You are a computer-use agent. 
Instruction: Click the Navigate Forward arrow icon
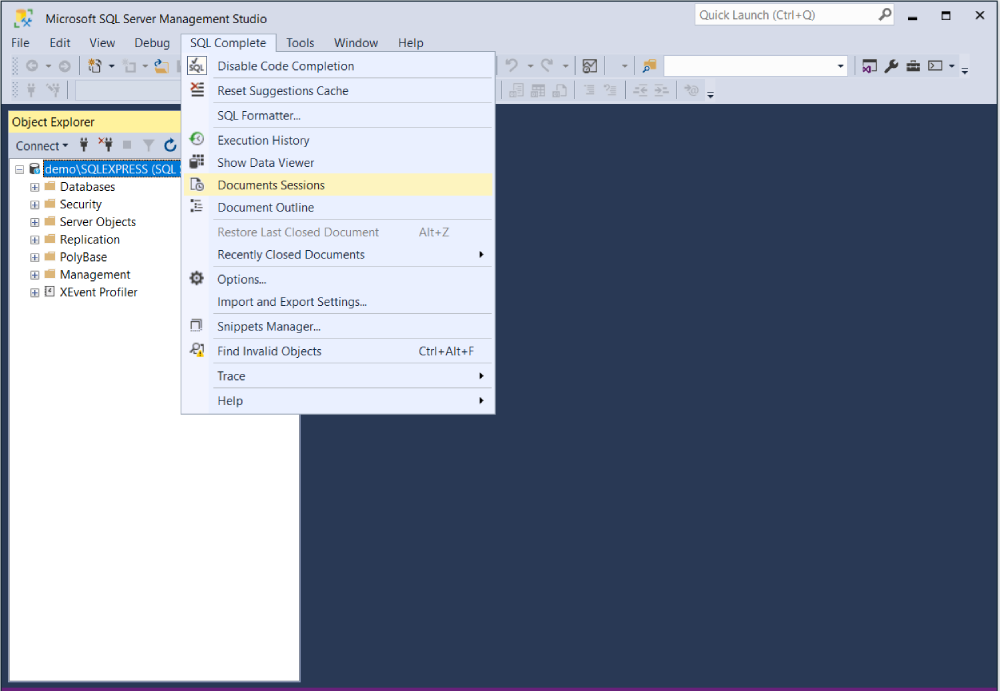(64, 66)
